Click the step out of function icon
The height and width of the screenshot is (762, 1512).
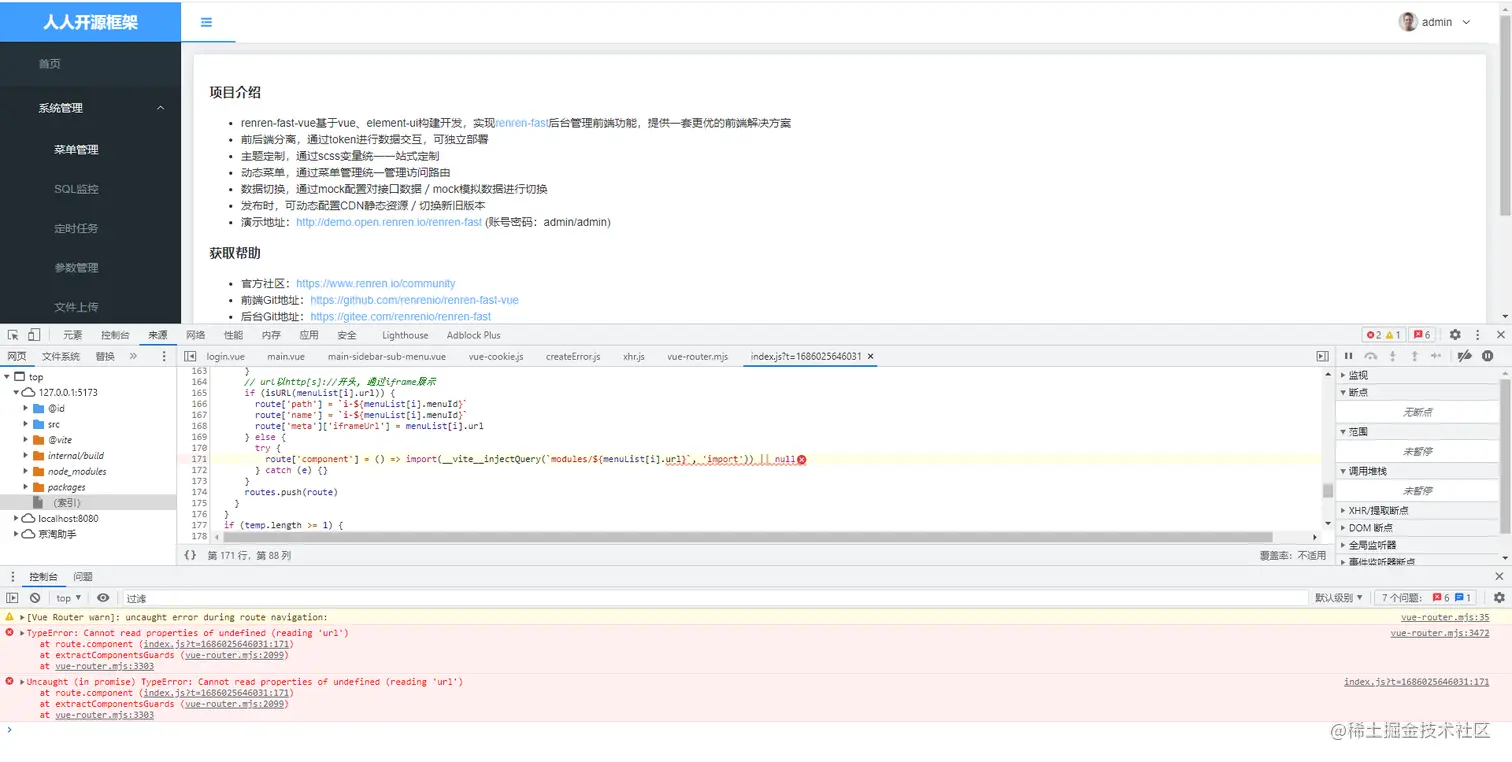1414,356
